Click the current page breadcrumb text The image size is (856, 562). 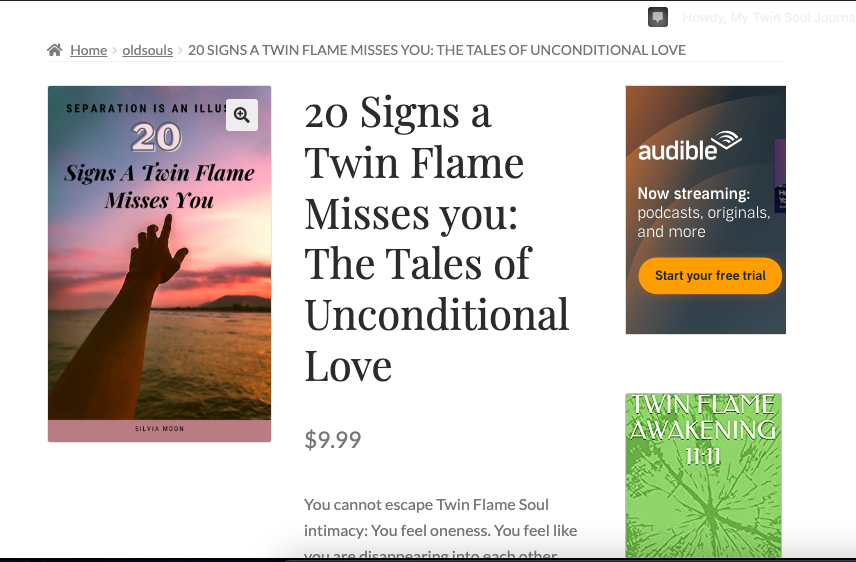coord(436,50)
